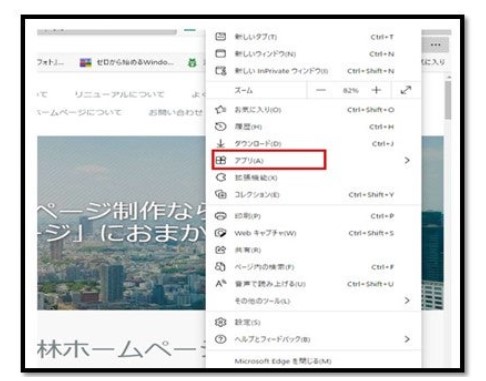Click the Share icon in menu
Screen dimensions: 486x381
click(220, 250)
